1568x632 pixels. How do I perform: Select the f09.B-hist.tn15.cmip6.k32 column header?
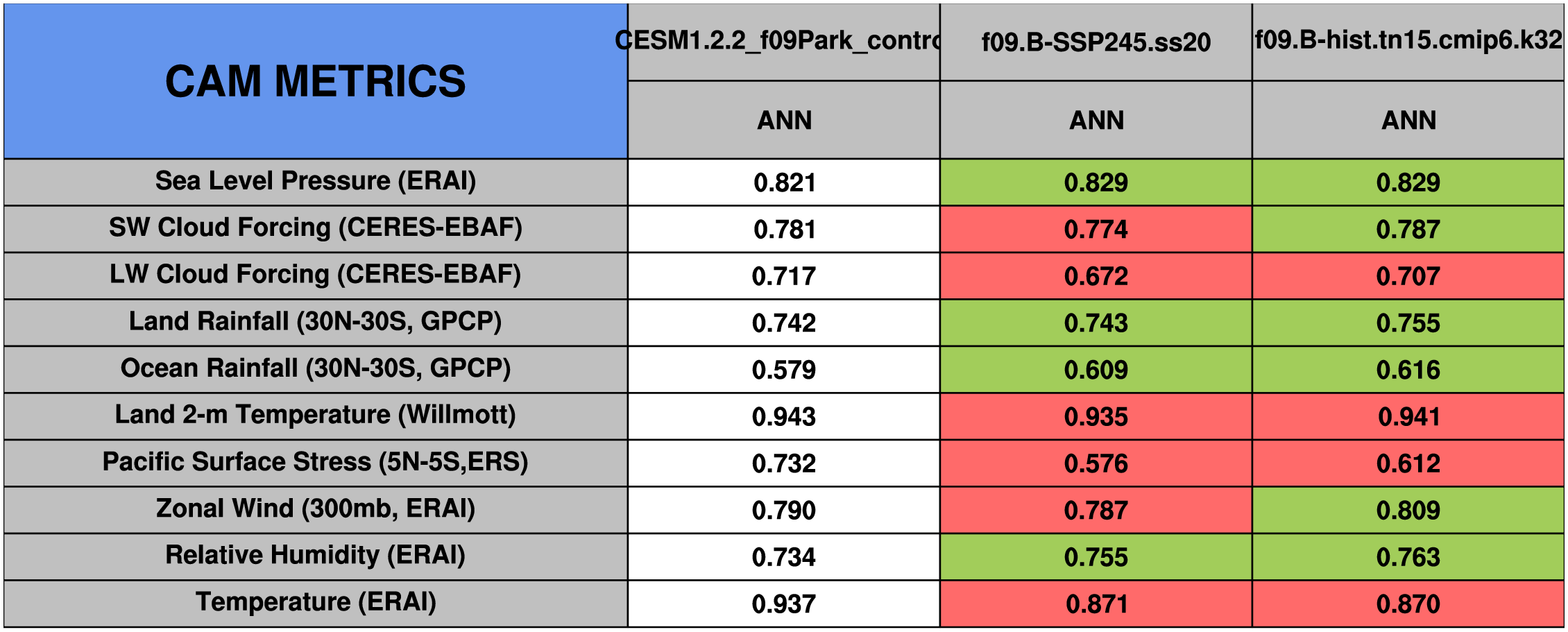(x=1408, y=40)
